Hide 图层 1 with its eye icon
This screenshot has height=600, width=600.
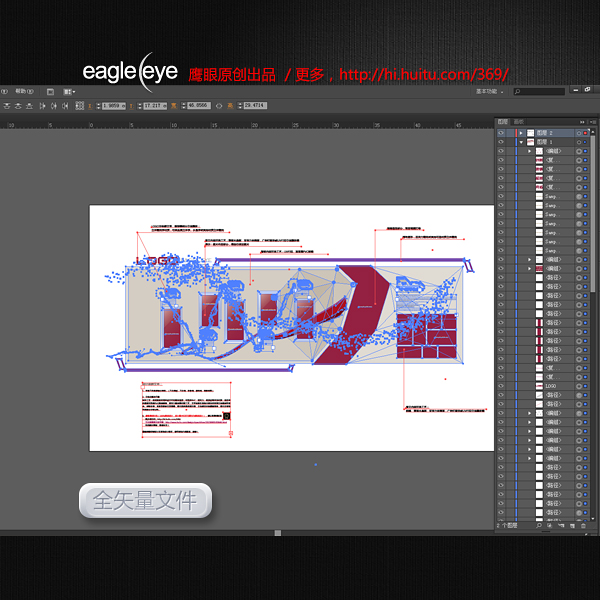pos(501,142)
